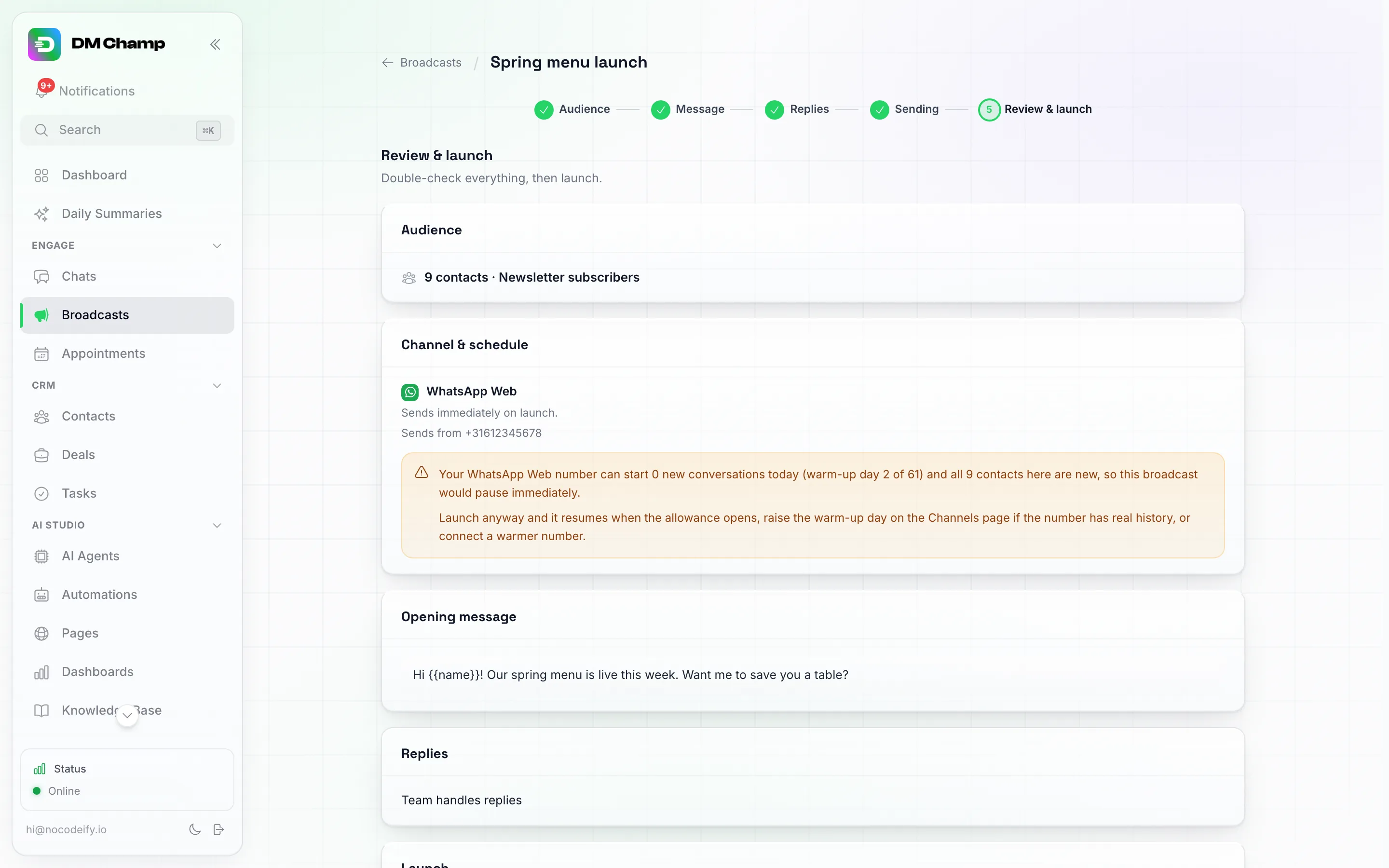Click the warning triangle icon in alert

pos(422,473)
